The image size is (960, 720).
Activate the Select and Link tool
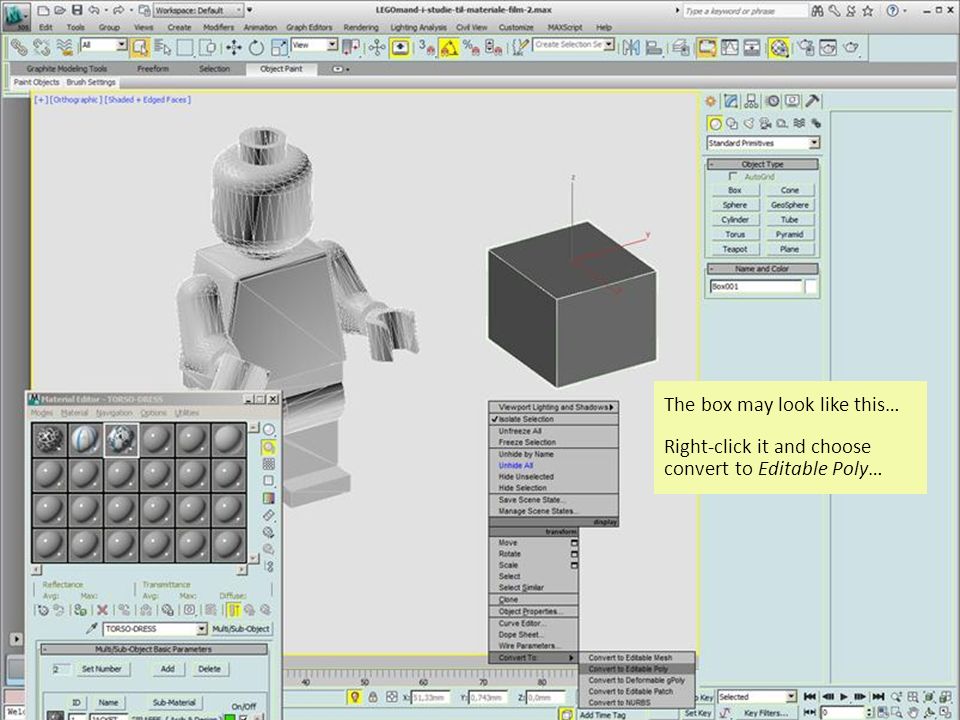click(18, 47)
